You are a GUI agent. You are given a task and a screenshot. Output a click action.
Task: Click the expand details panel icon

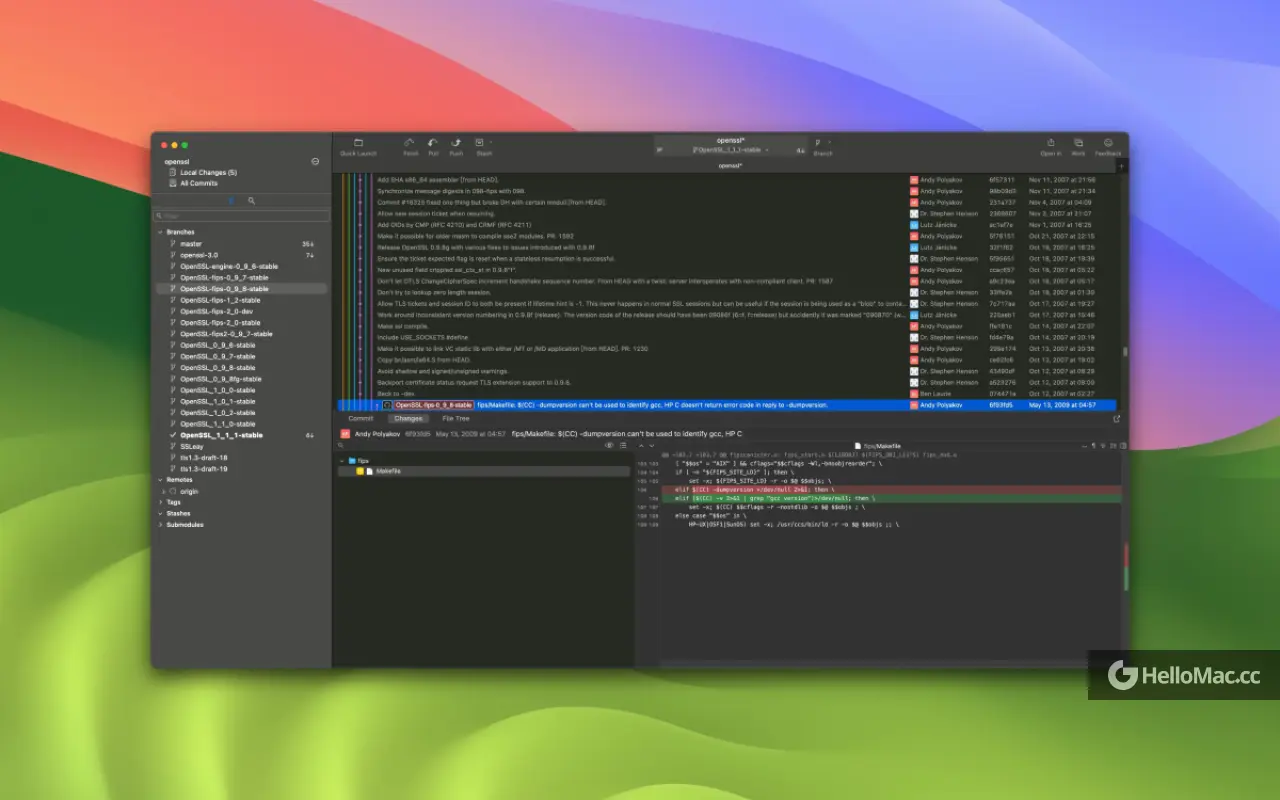(1117, 419)
